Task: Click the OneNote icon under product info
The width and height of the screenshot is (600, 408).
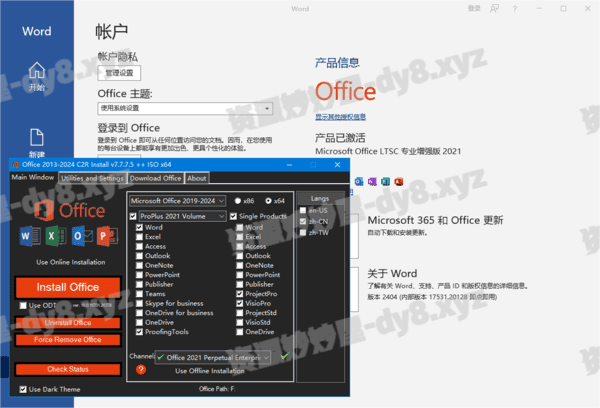Action: coord(372,181)
